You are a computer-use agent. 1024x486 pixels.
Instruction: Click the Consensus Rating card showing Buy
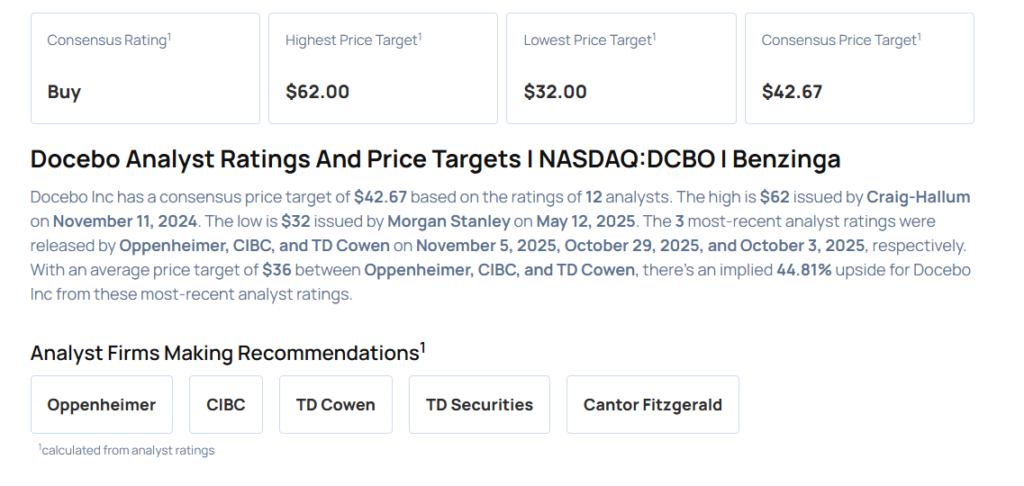click(x=145, y=68)
